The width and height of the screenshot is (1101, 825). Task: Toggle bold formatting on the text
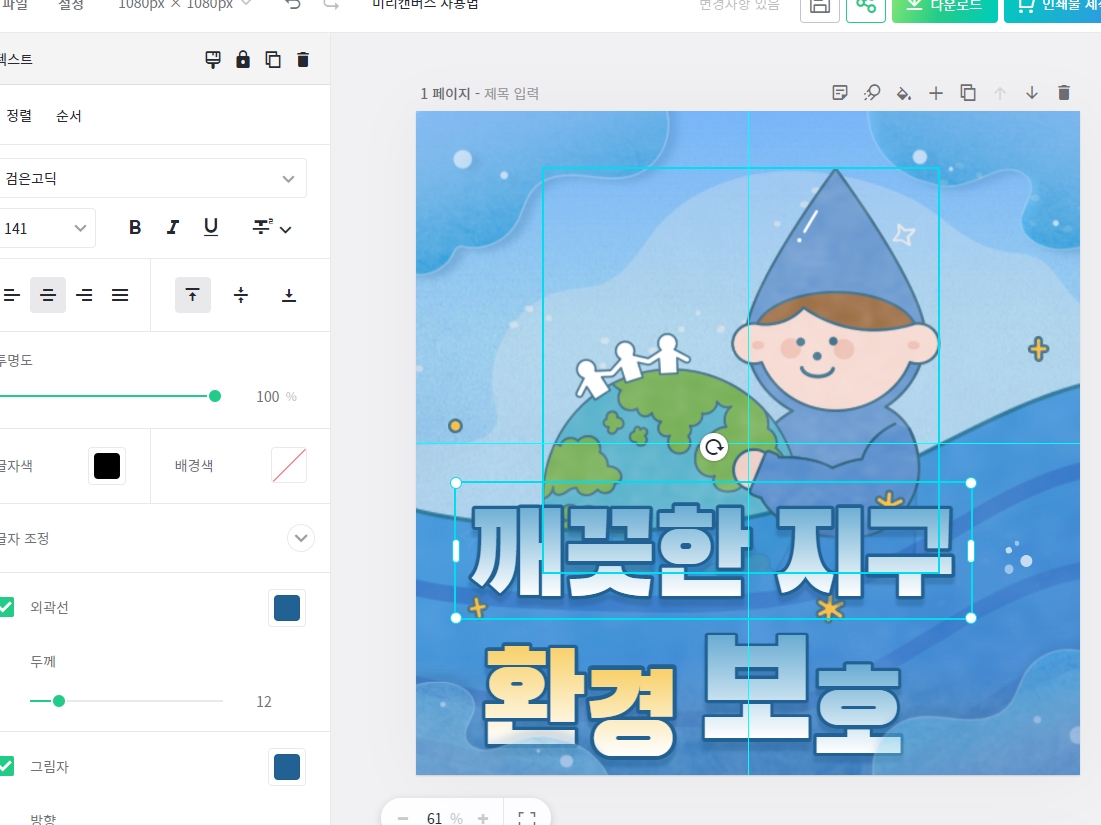[x=134, y=227]
